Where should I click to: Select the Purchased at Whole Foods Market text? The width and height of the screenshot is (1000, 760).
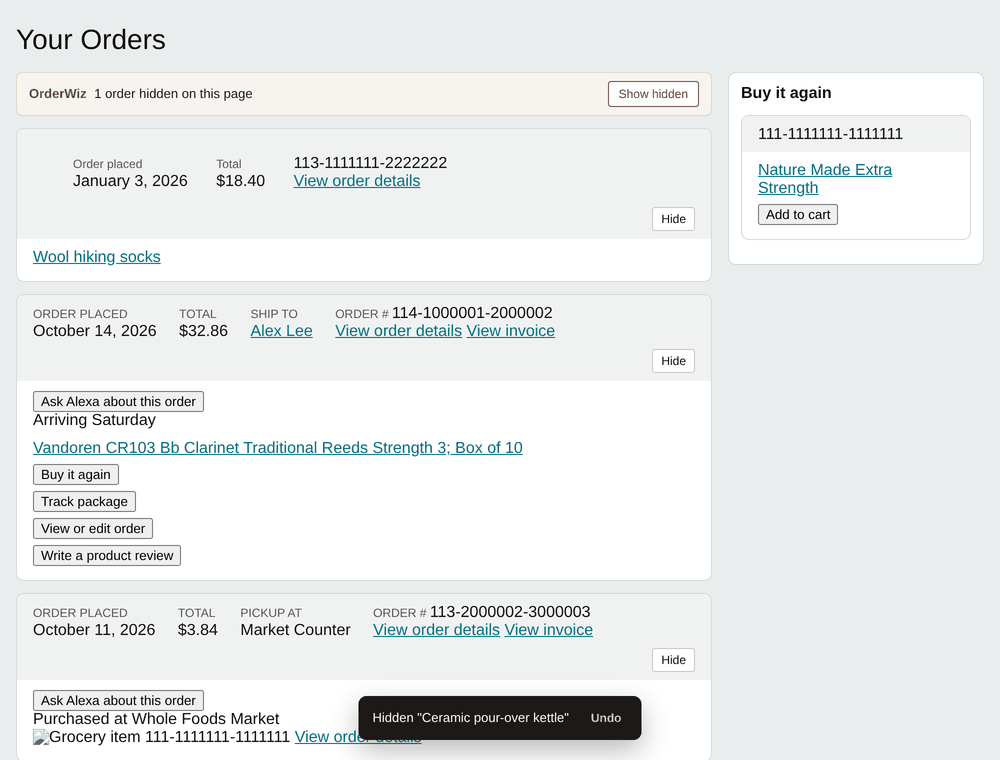pyautogui.click(x=156, y=719)
